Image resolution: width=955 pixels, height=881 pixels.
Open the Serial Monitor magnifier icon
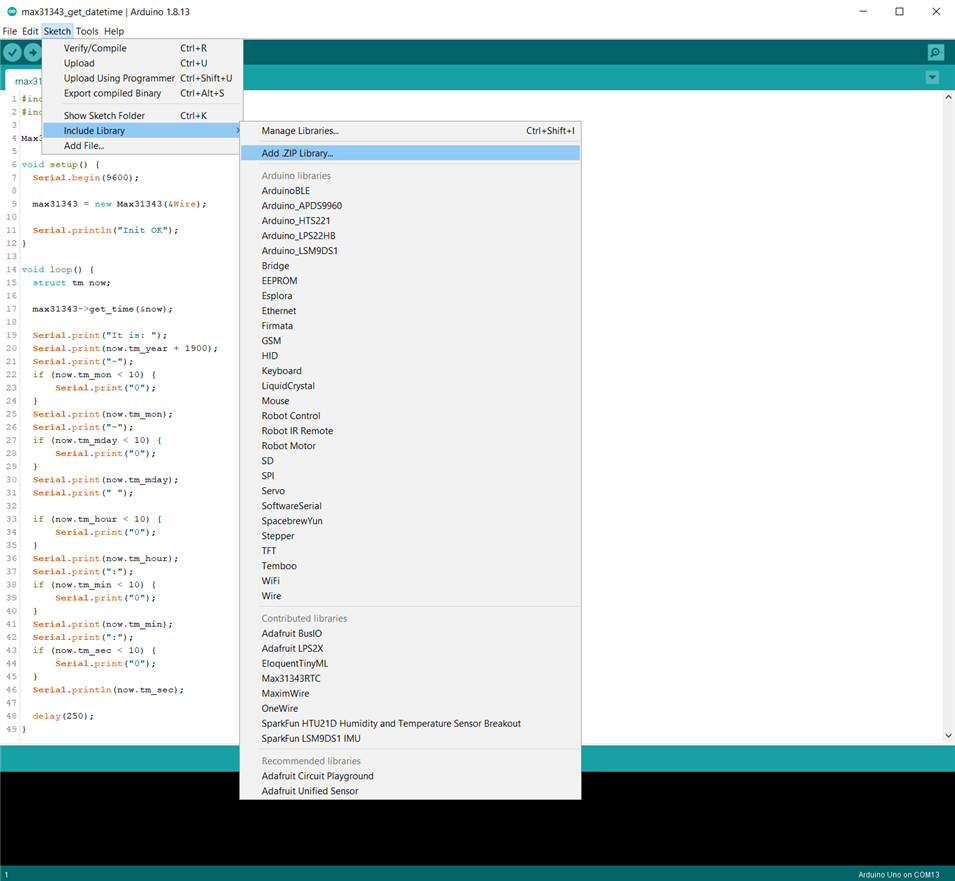[x=935, y=53]
